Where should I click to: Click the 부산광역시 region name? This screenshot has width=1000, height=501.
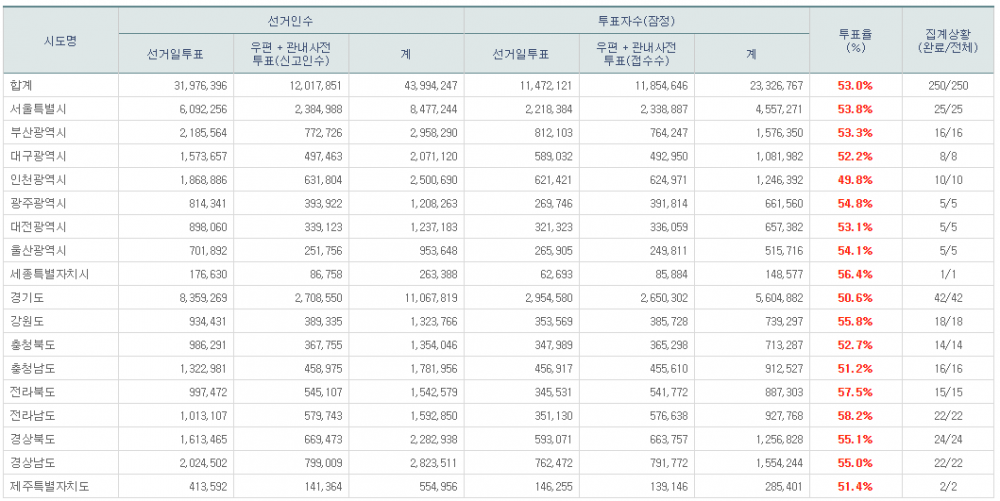(35, 133)
